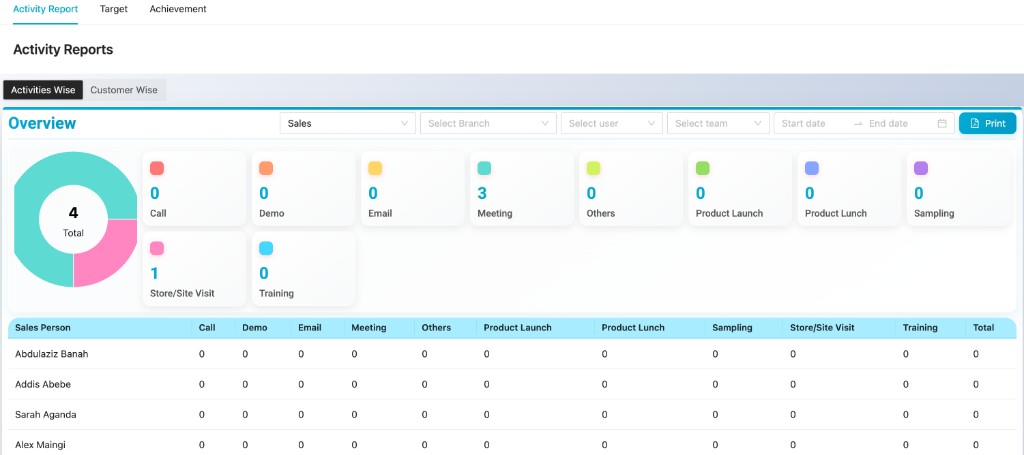Click the Print button
Viewport: 1024px width, 455px height.
(x=987, y=123)
